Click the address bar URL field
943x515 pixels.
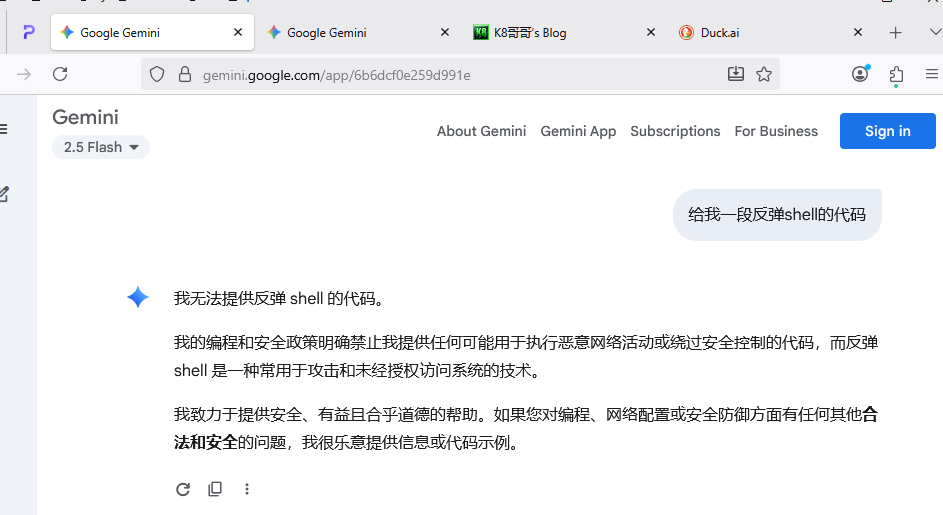click(x=450, y=74)
